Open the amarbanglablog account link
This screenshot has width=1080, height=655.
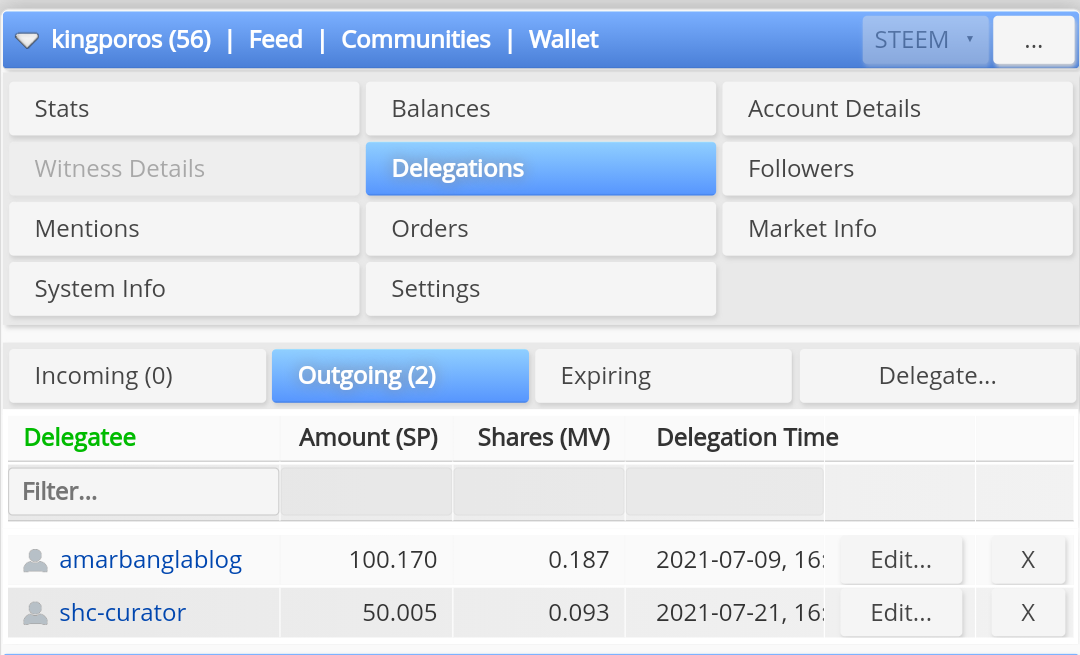[151, 560]
